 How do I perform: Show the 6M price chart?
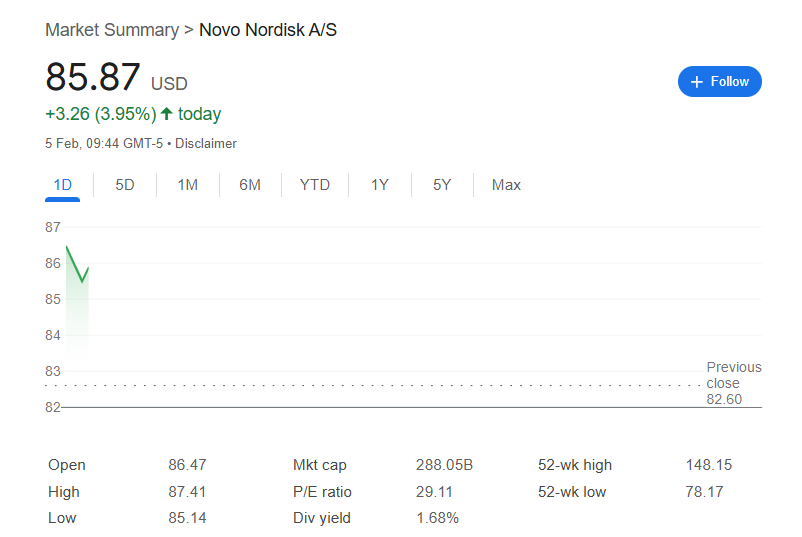[250, 185]
